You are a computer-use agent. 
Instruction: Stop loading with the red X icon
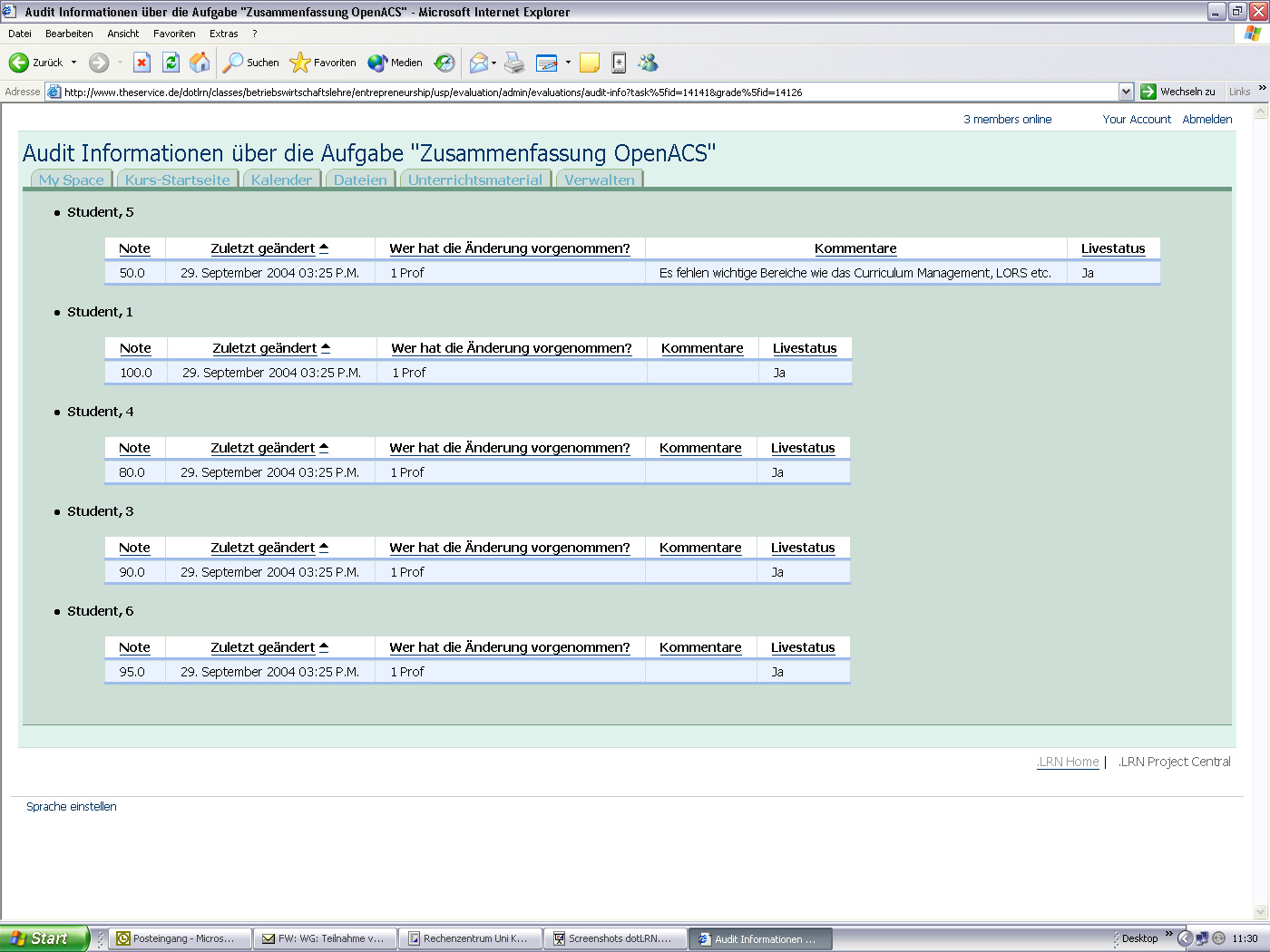tap(141, 63)
